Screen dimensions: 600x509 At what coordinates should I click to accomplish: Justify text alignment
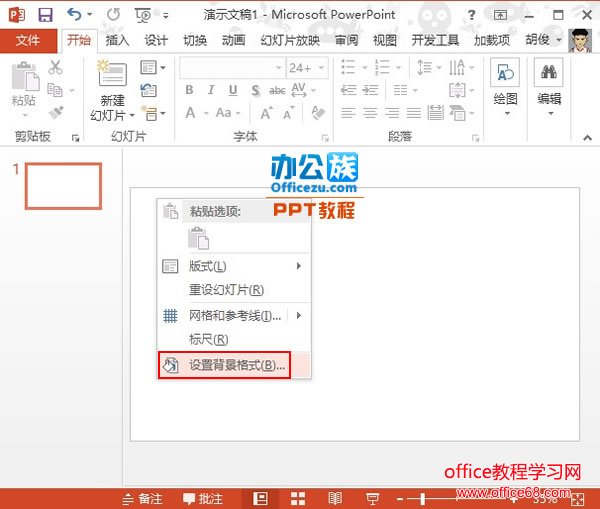[x=414, y=113]
